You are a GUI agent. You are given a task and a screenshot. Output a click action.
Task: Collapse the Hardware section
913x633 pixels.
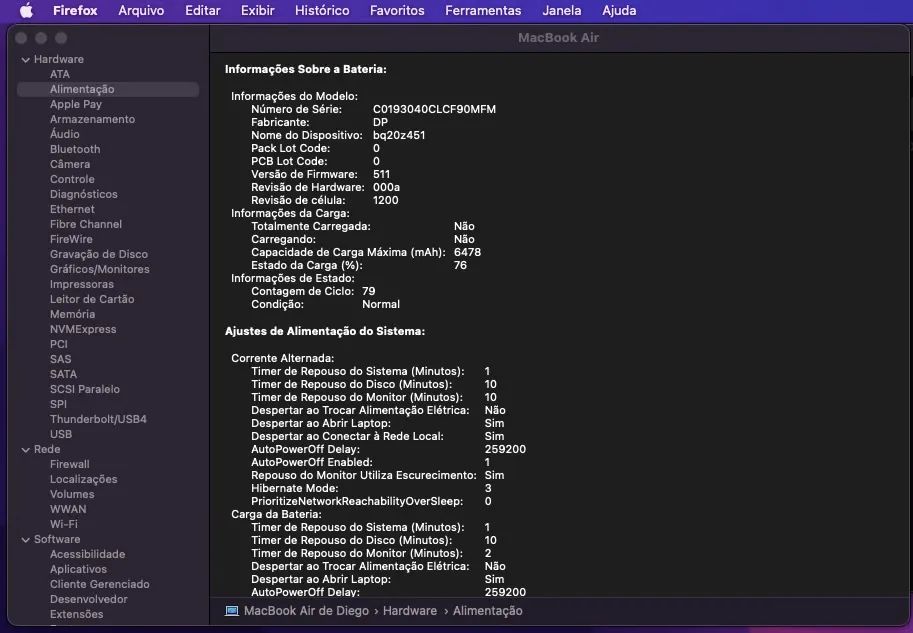(26, 59)
